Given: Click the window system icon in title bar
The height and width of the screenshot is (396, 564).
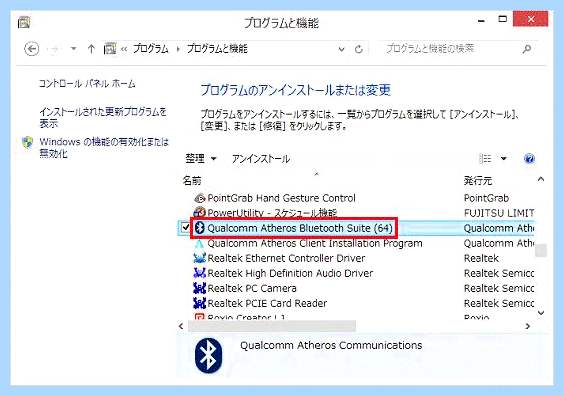Looking at the screenshot, I should [x=24, y=22].
